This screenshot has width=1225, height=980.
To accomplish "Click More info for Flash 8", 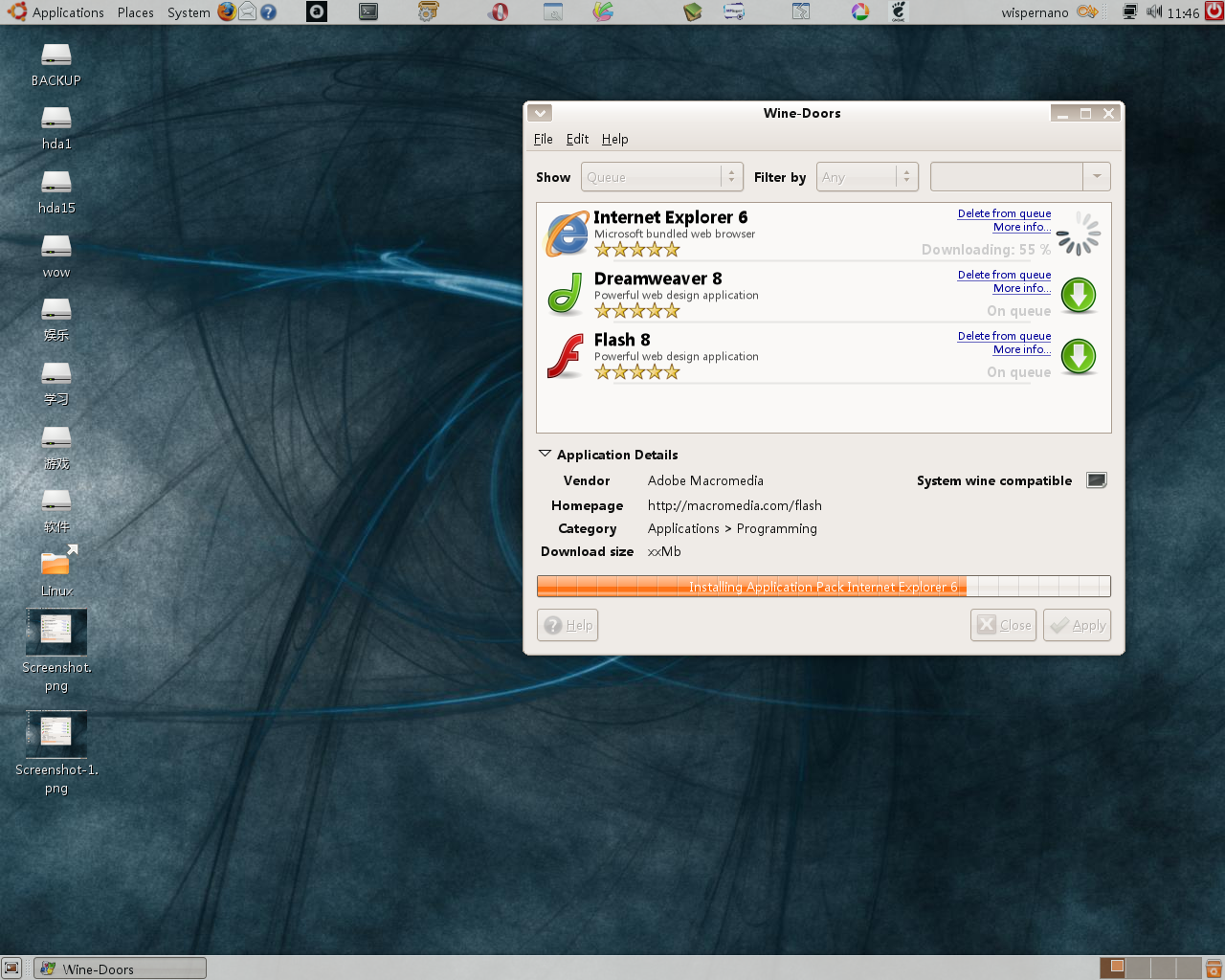I will pos(1021,349).
